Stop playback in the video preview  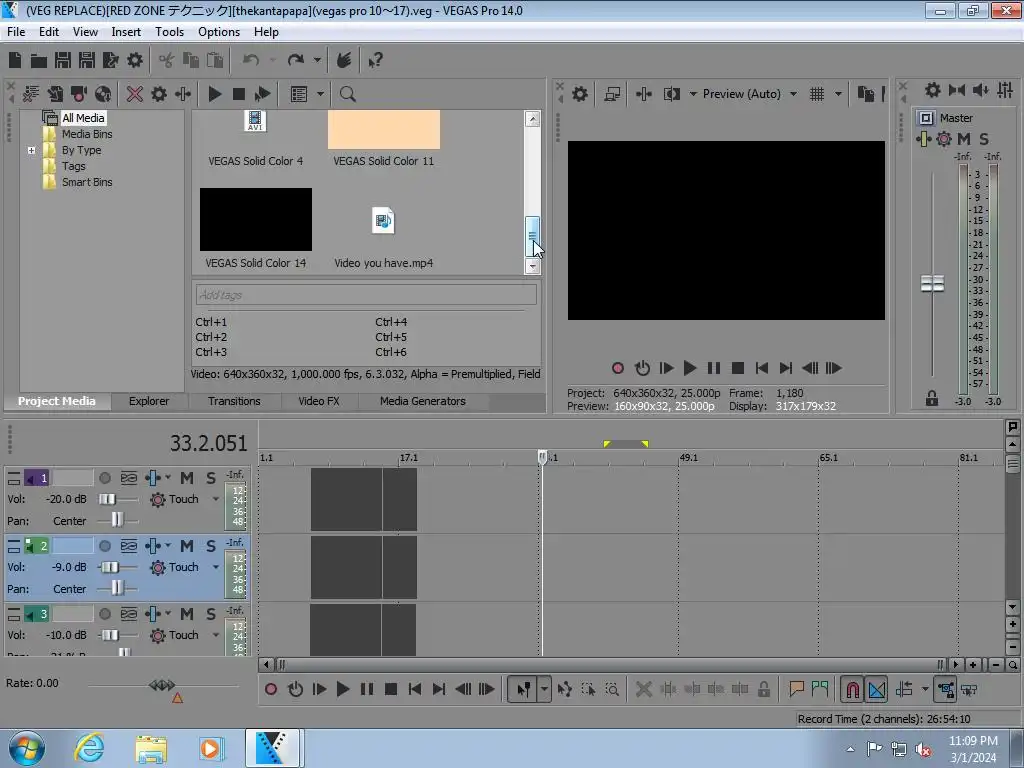[738, 368]
